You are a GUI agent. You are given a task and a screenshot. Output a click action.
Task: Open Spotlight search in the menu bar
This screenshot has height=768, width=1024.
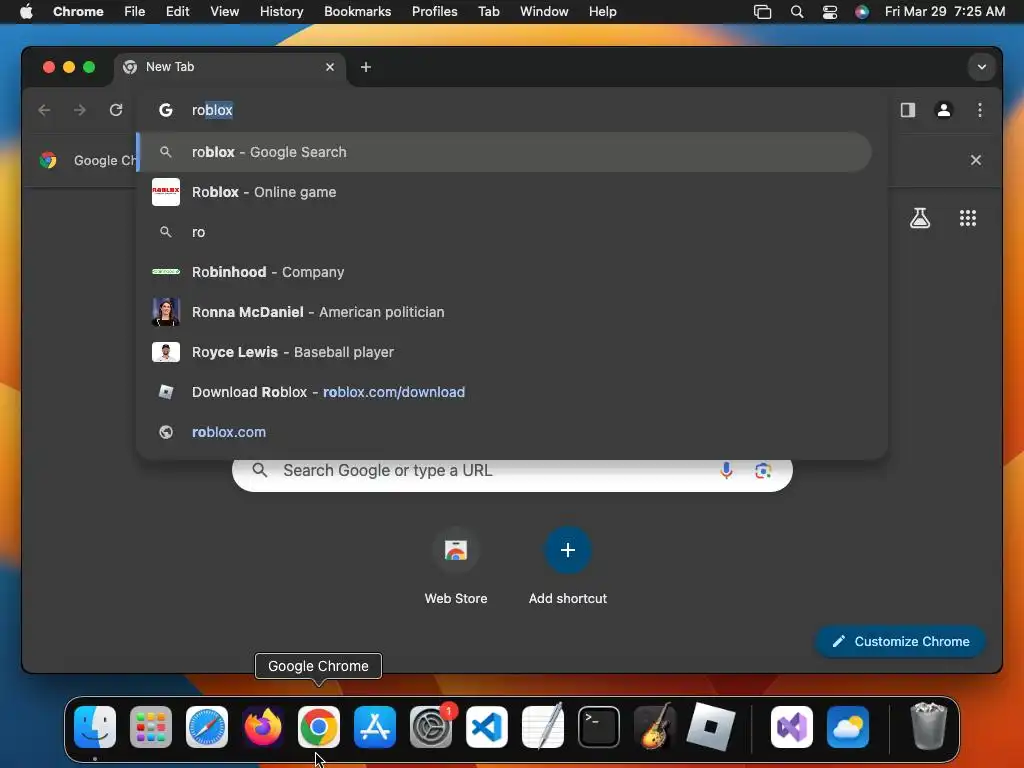tap(797, 12)
